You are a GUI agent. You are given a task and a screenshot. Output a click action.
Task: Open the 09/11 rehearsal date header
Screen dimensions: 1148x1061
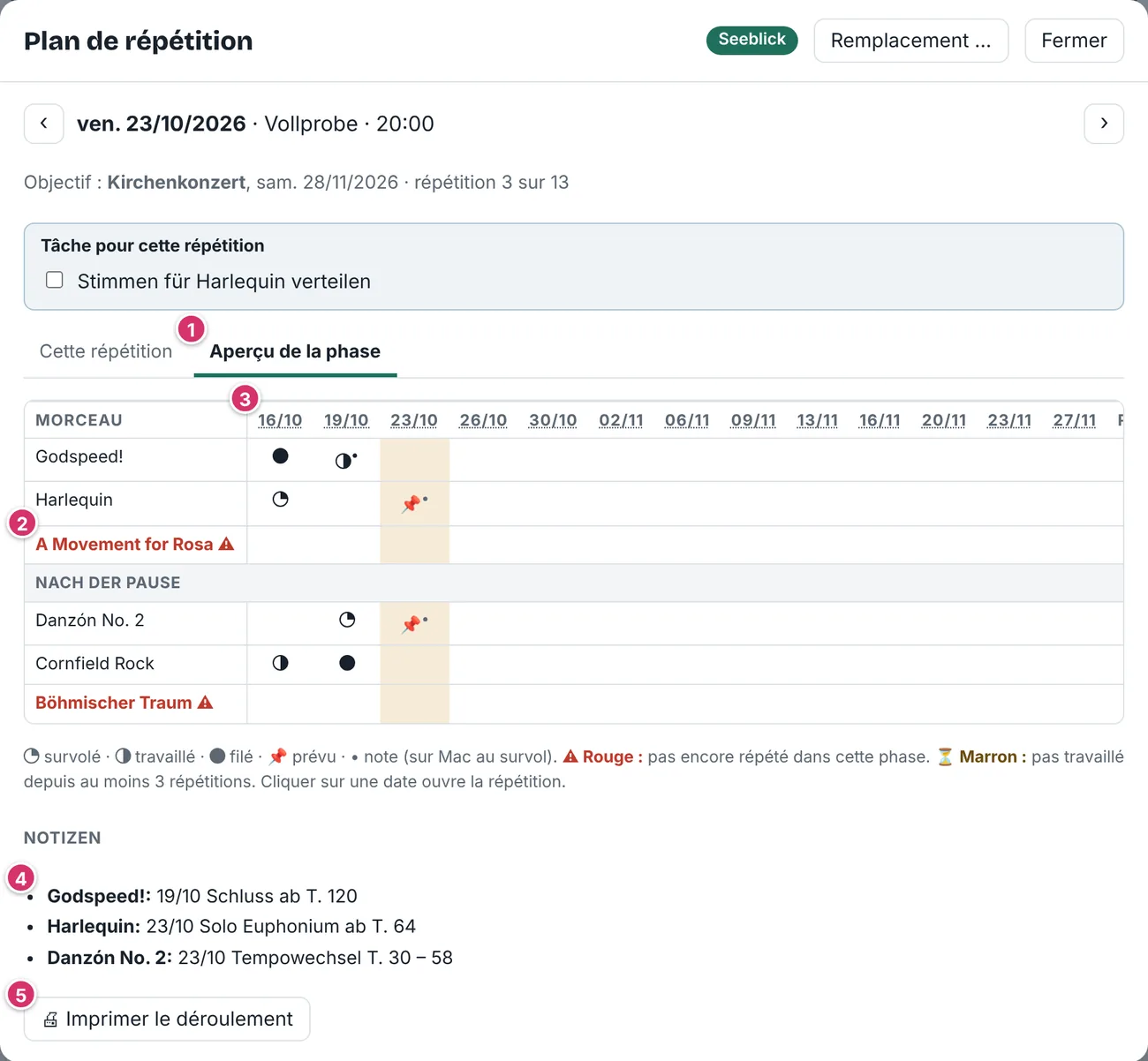[753, 420]
